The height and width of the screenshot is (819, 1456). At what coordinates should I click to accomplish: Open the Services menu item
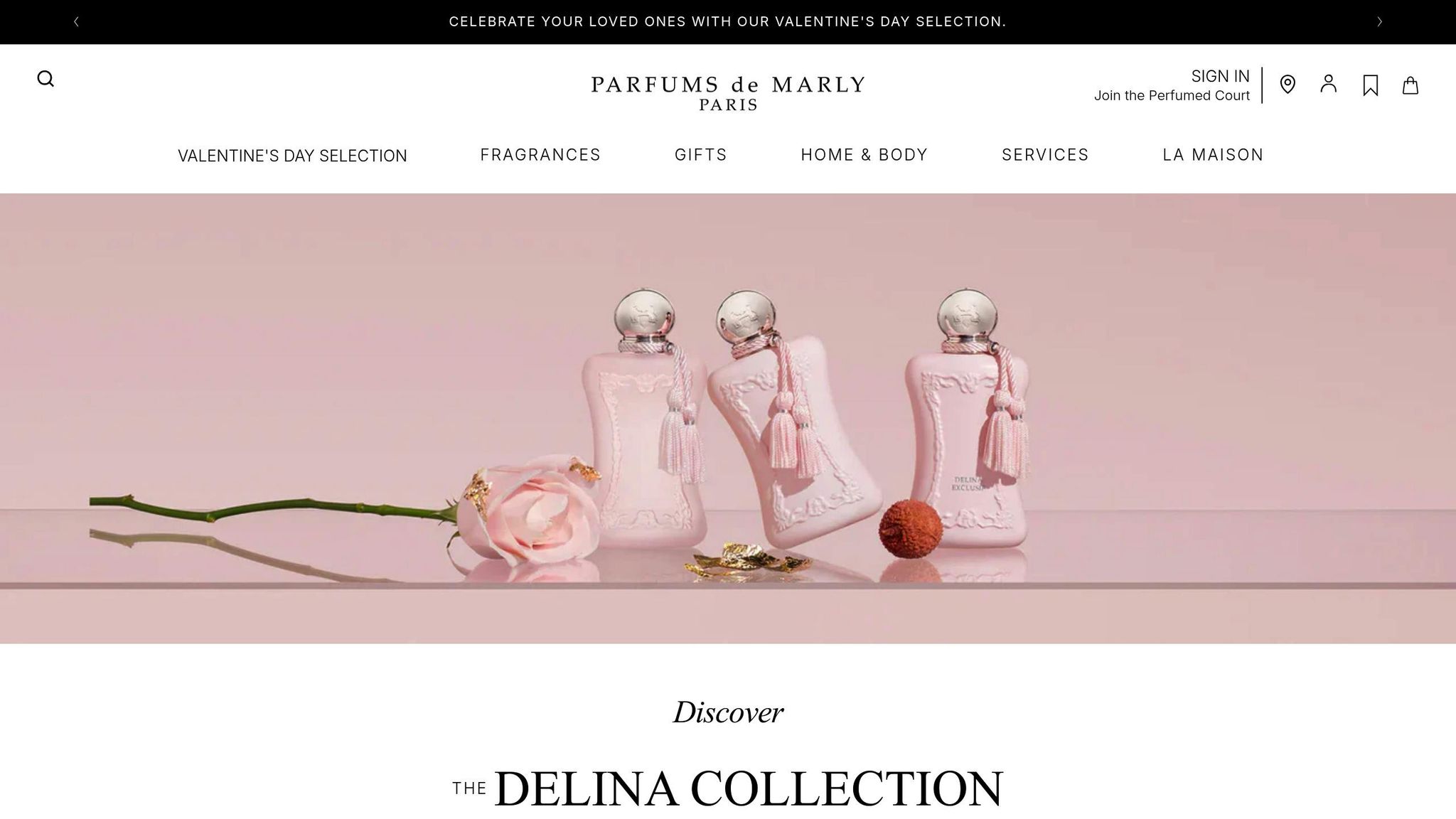(1045, 155)
